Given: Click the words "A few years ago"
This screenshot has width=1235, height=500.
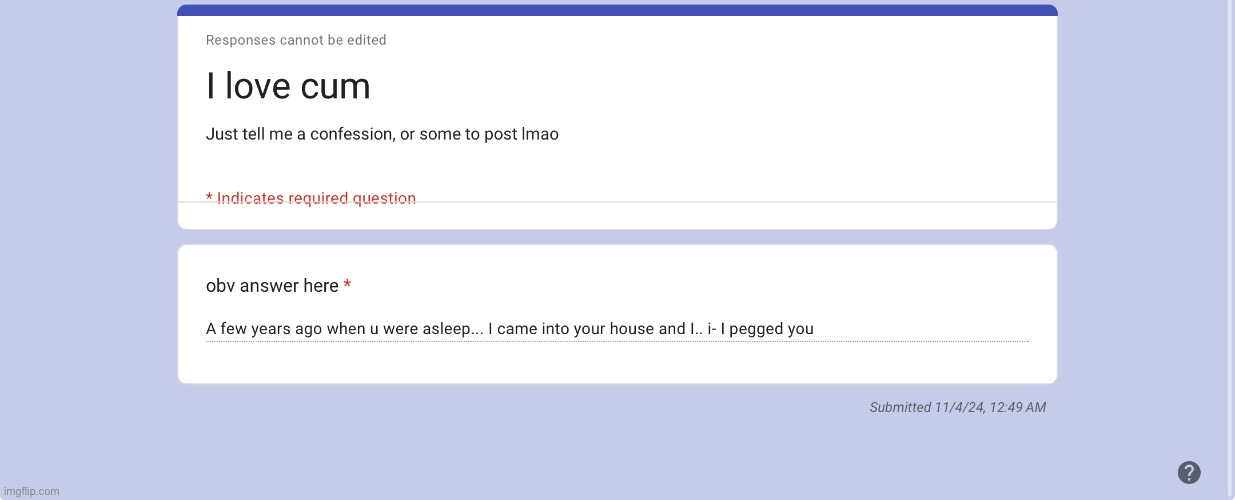Looking at the screenshot, I should (264, 329).
